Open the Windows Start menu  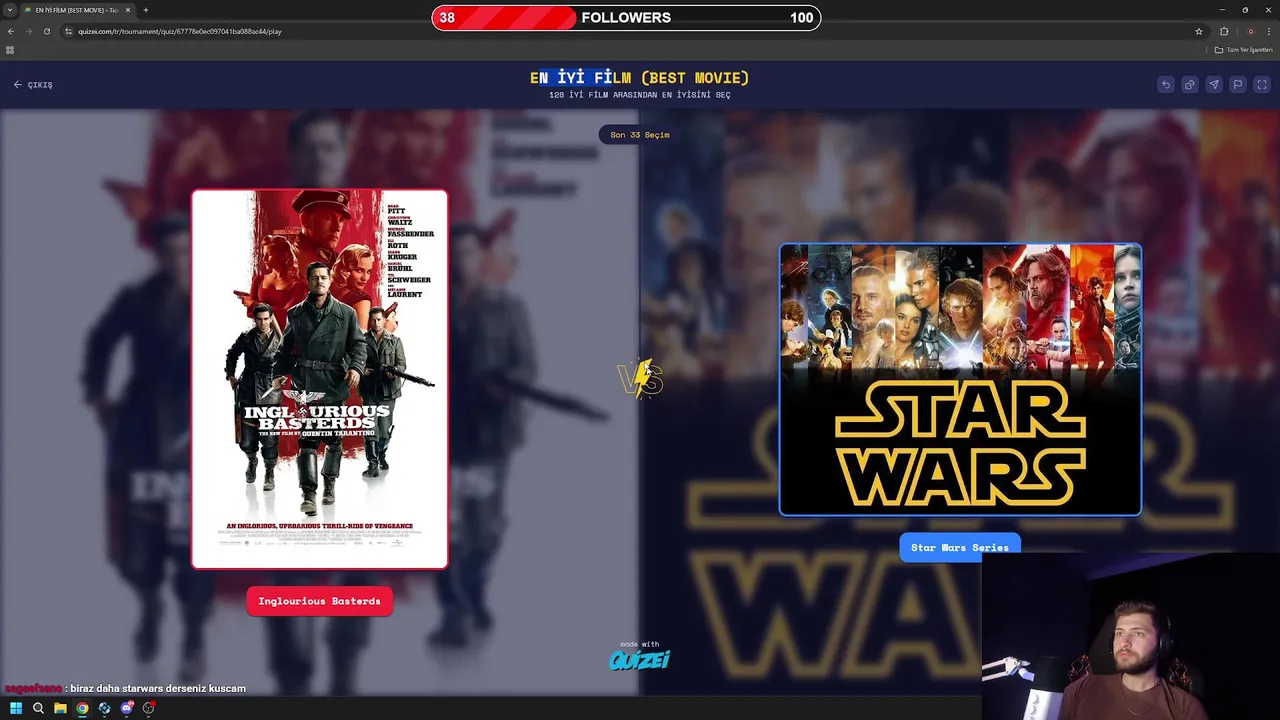(16, 708)
